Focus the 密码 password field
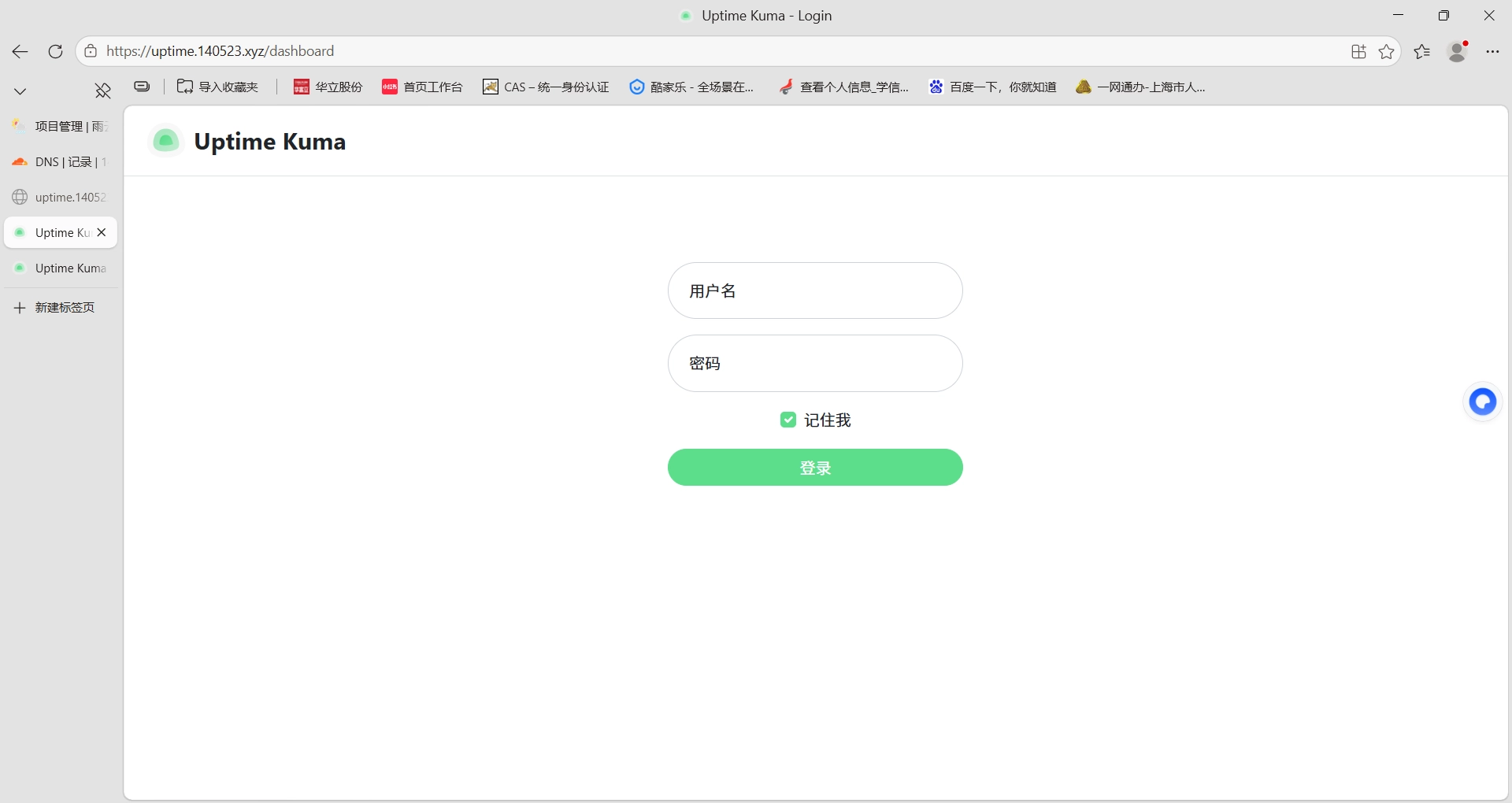Viewport: 1512px width, 803px height. (x=815, y=363)
